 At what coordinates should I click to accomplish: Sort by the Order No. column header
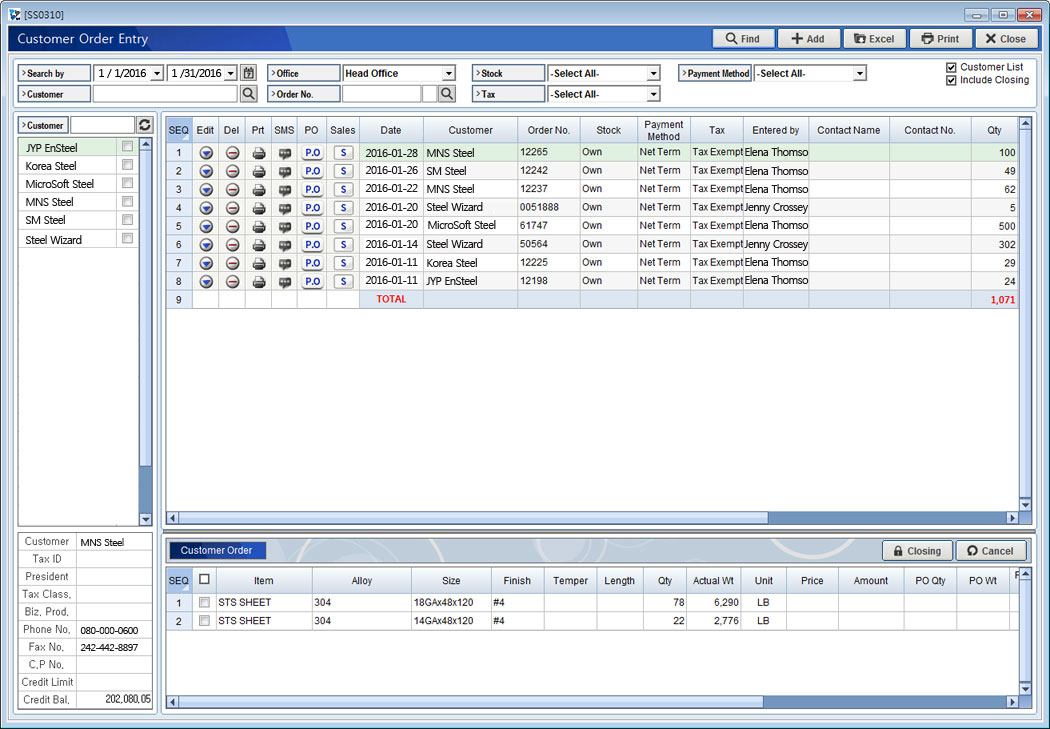pos(548,130)
